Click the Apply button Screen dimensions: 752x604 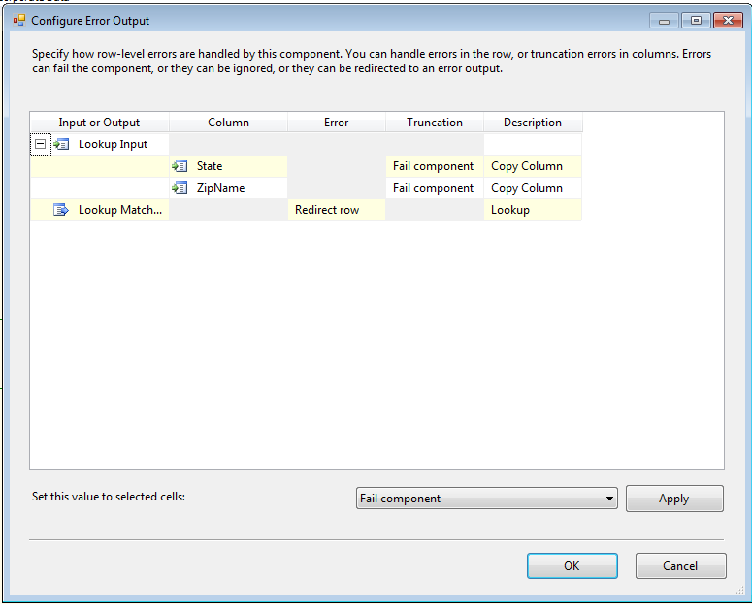pyautogui.click(x=674, y=498)
